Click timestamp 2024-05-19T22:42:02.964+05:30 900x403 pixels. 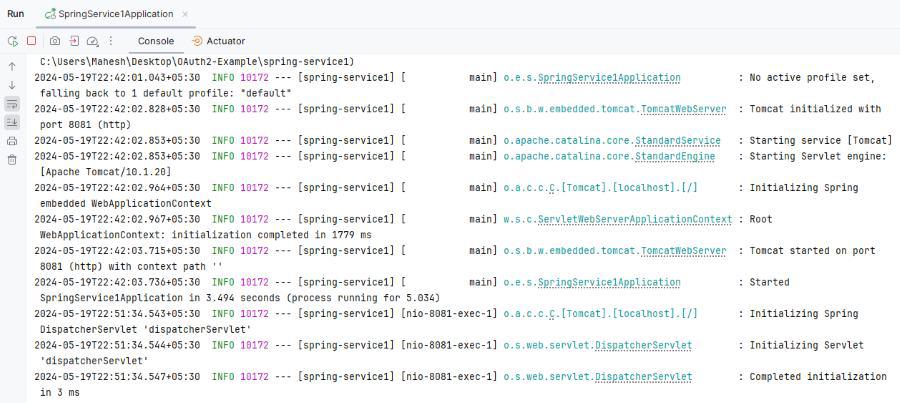pyautogui.click(x=117, y=188)
